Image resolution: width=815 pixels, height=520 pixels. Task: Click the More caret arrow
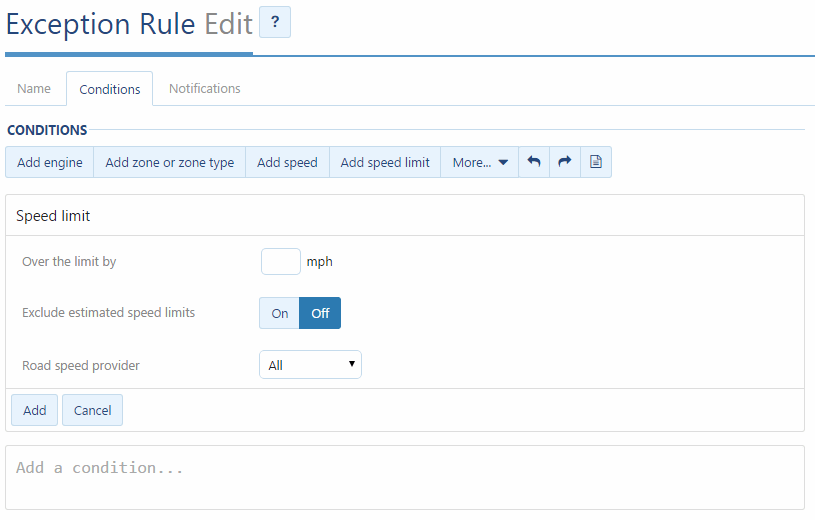pyautogui.click(x=503, y=163)
